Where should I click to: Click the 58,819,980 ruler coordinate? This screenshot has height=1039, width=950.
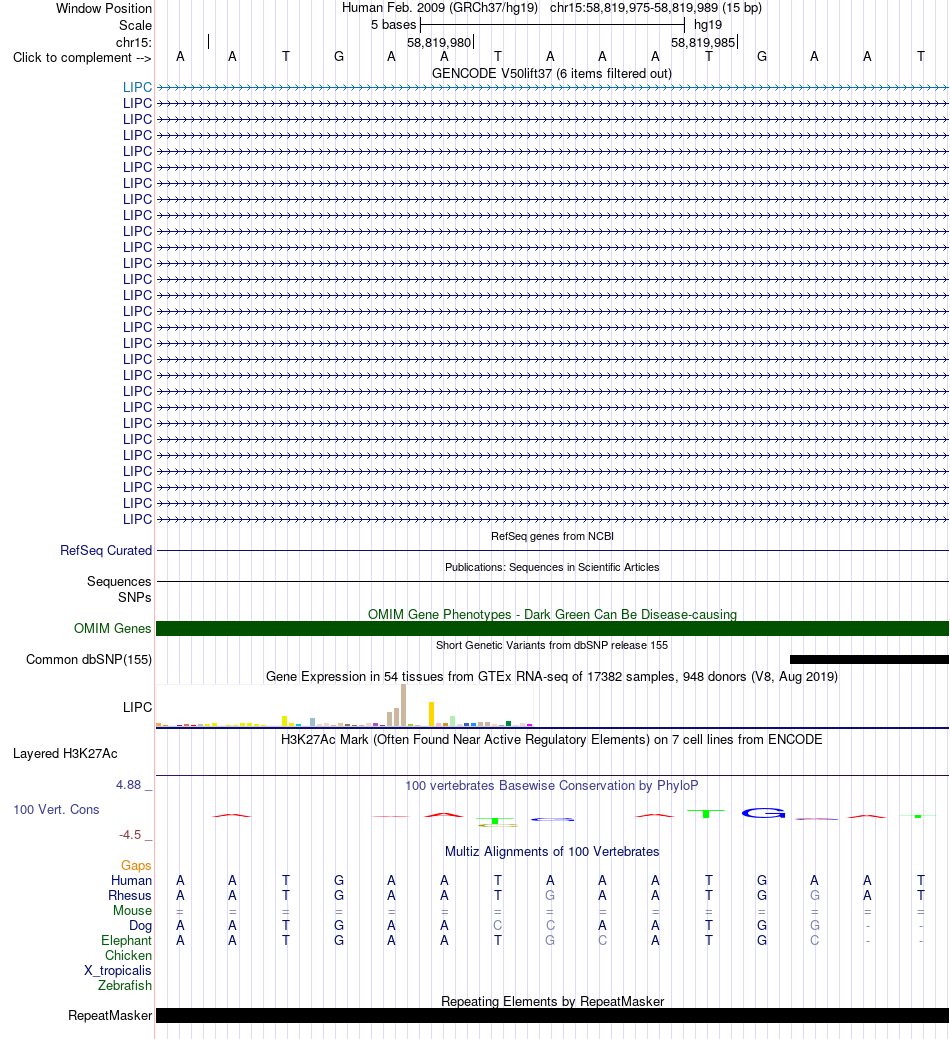439,42
